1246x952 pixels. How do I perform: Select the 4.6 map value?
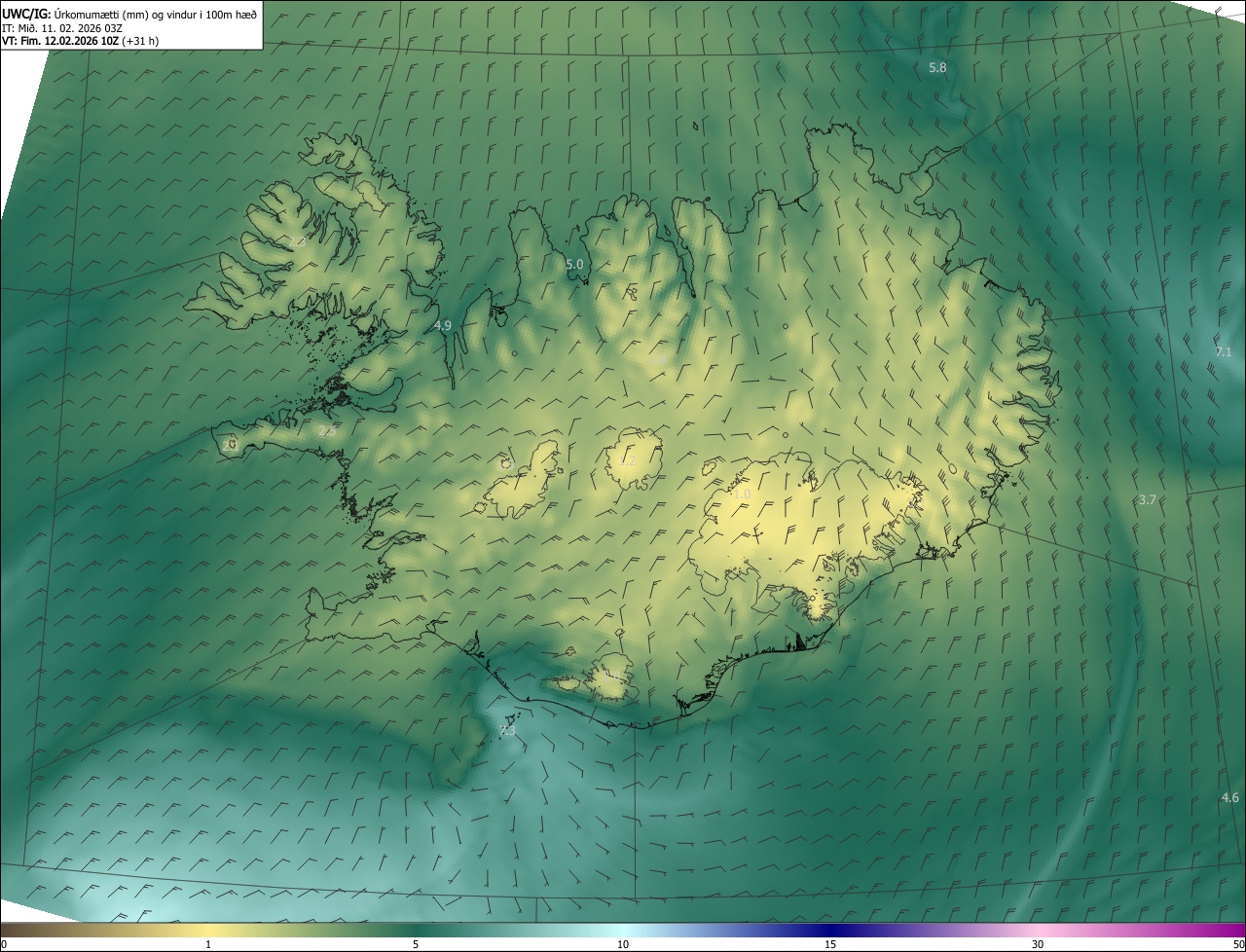click(x=1230, y=797)
